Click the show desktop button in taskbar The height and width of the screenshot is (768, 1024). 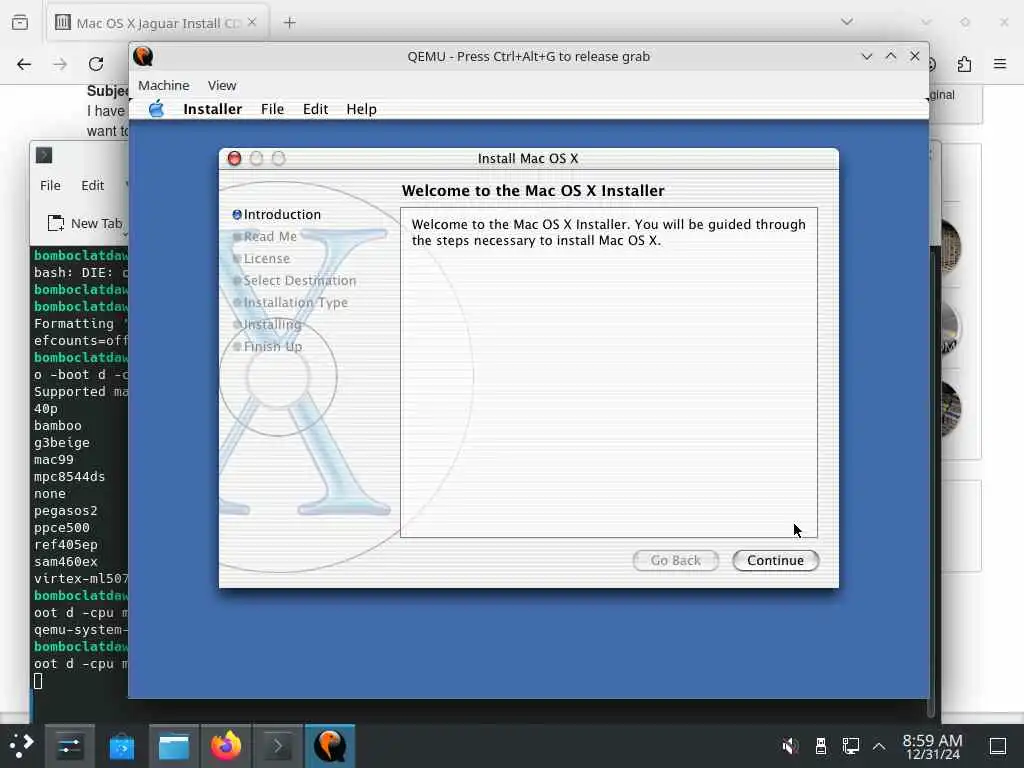pyautogui.click(x=998, y=746)
